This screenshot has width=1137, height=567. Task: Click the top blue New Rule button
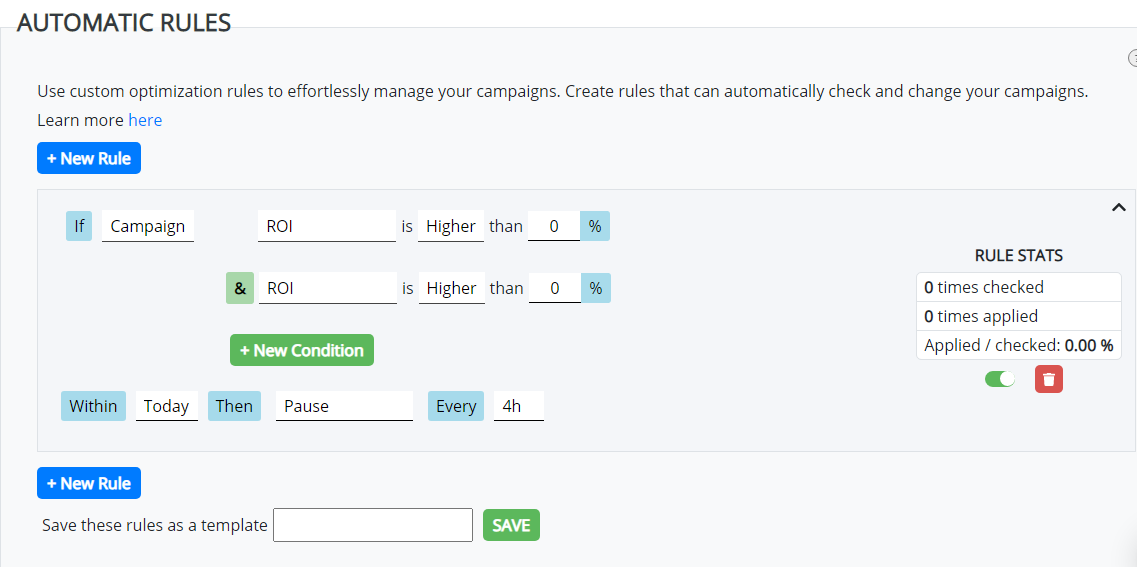click(x=89, y=158)
